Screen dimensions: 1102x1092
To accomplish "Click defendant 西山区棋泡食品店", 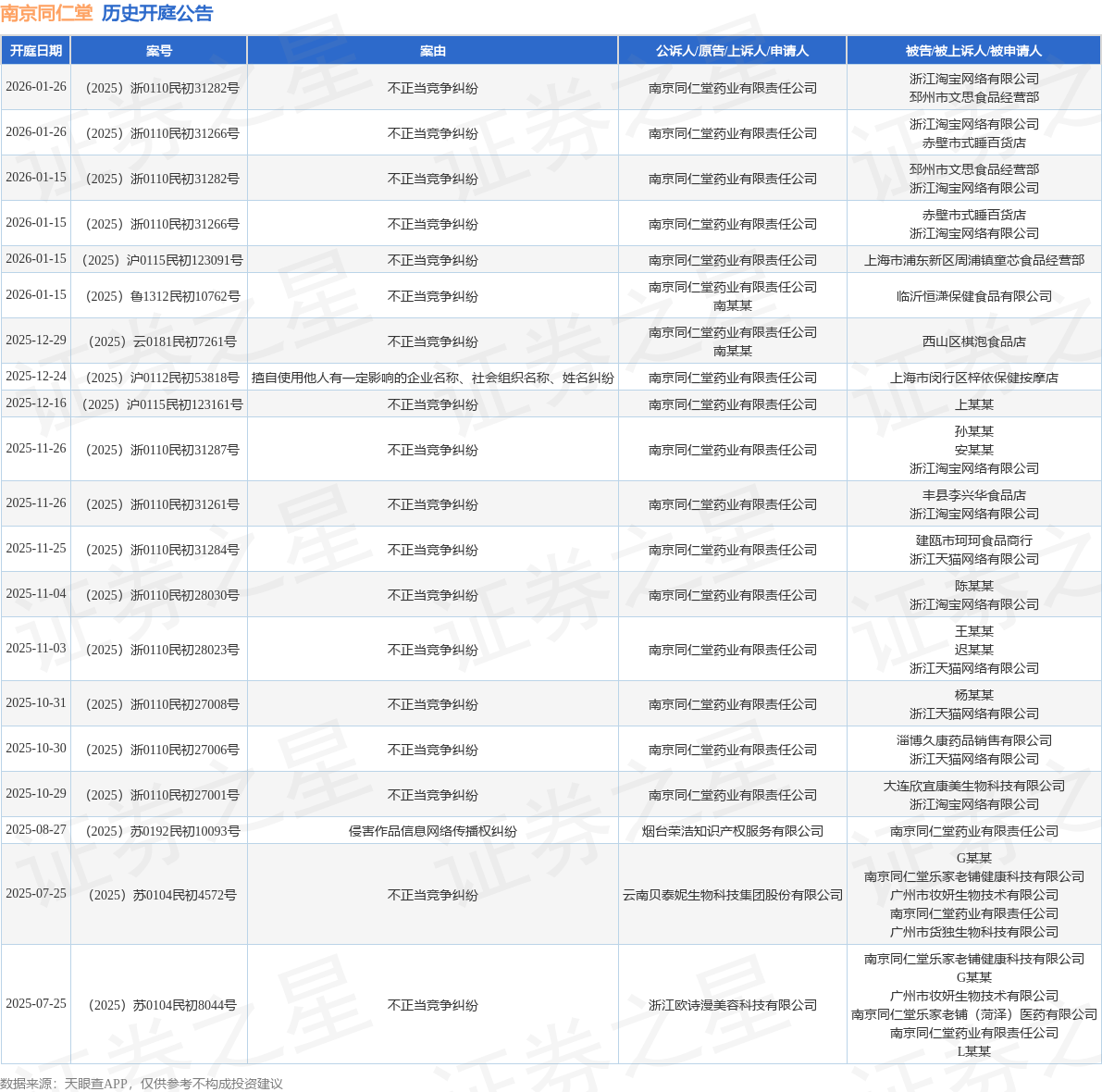I will point(974,341).
